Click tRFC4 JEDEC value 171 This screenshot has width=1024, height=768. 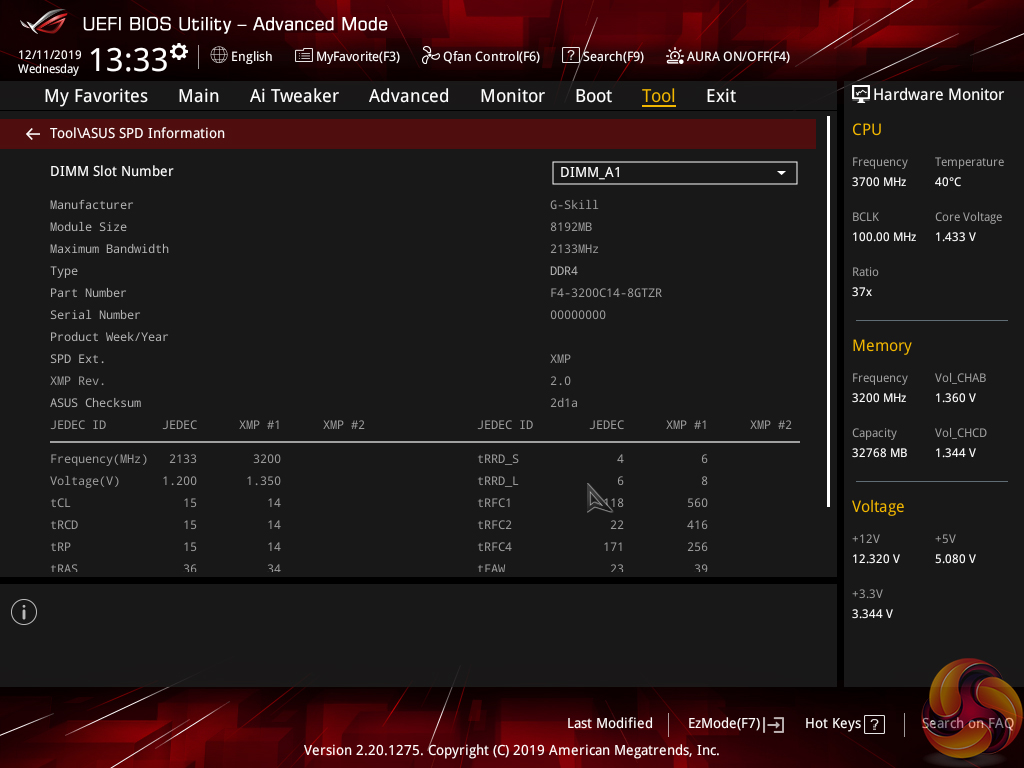[x=613, y=547]
